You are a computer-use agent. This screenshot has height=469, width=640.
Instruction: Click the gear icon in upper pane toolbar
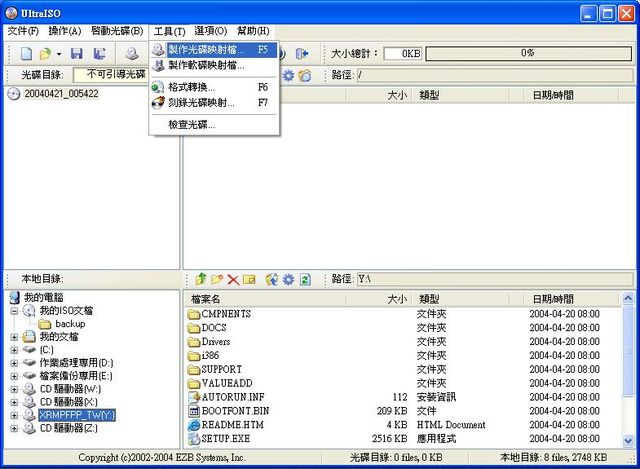point(288,76)
